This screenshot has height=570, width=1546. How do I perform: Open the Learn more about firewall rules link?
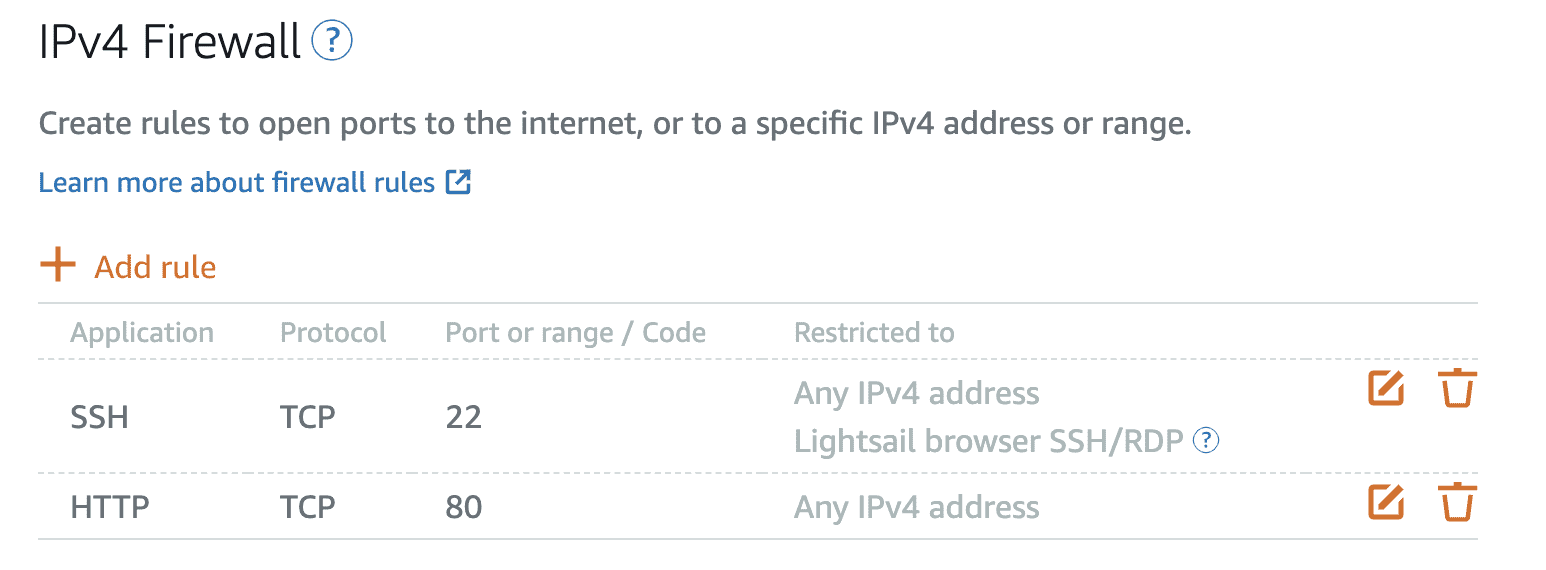(237, 183)
